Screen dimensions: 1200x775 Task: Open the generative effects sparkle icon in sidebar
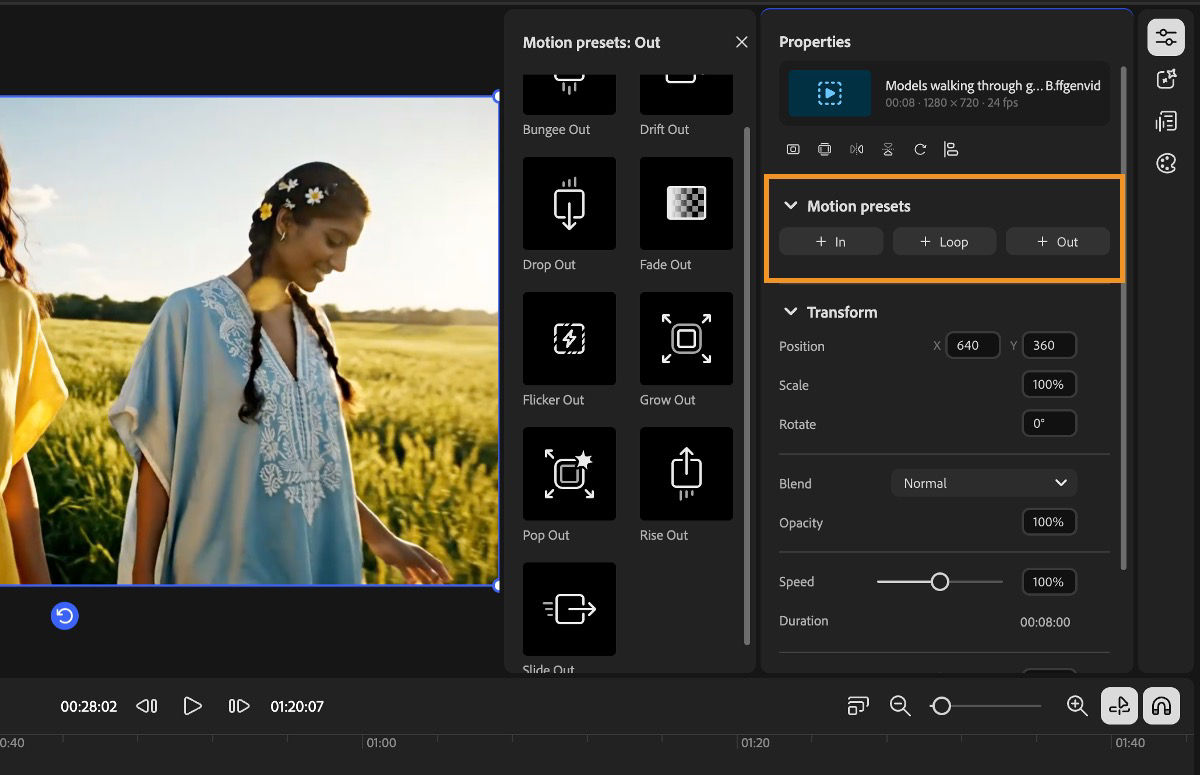click(x=1166, y=80)
